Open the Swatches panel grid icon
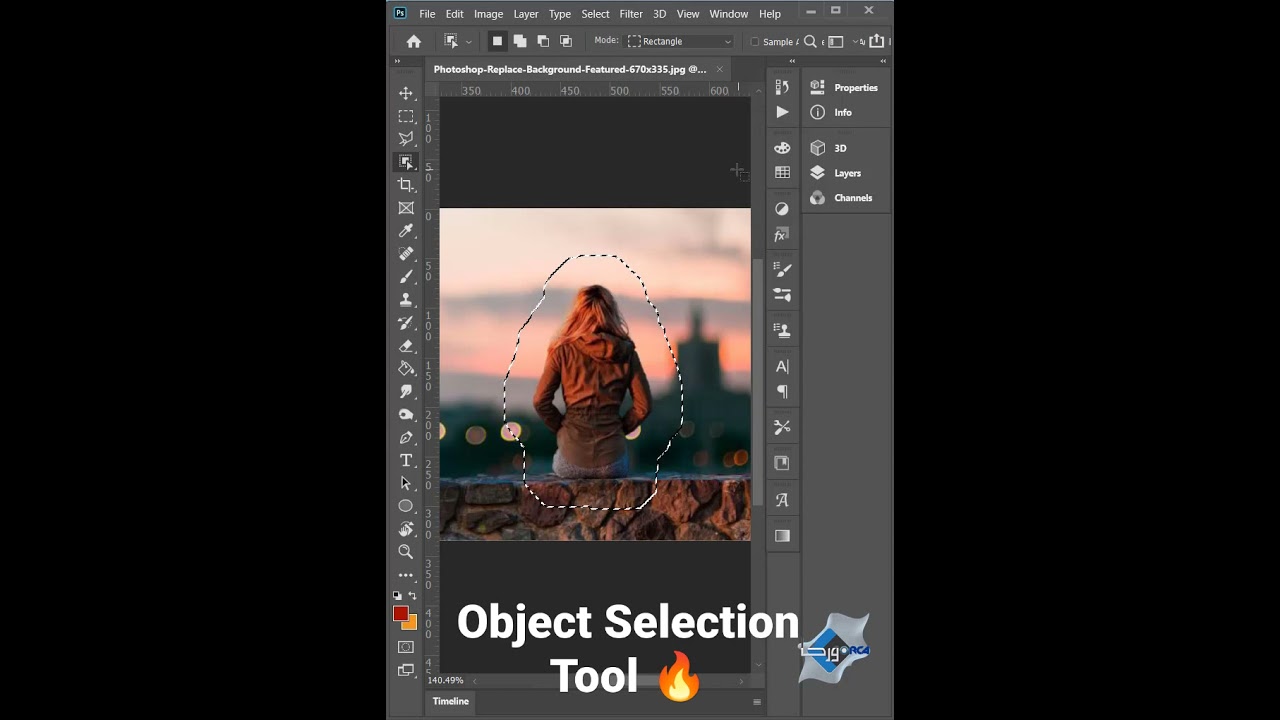 (x=782, y=172)
